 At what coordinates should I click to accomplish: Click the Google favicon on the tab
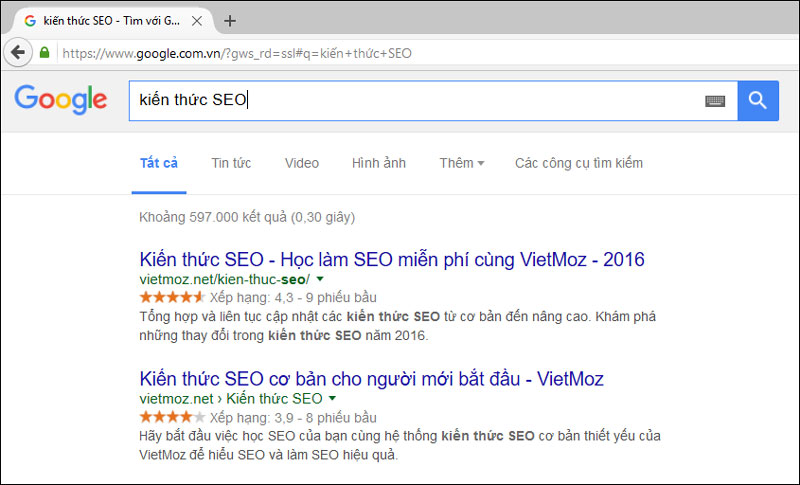click(30, 21)
